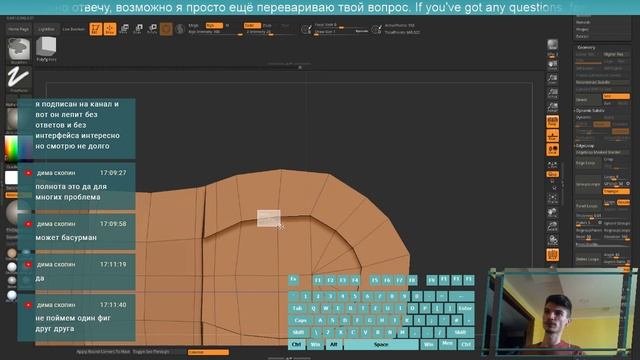
Task: Click the Delete Loops button
Action: pyautogui.click(x=588, y=259)
